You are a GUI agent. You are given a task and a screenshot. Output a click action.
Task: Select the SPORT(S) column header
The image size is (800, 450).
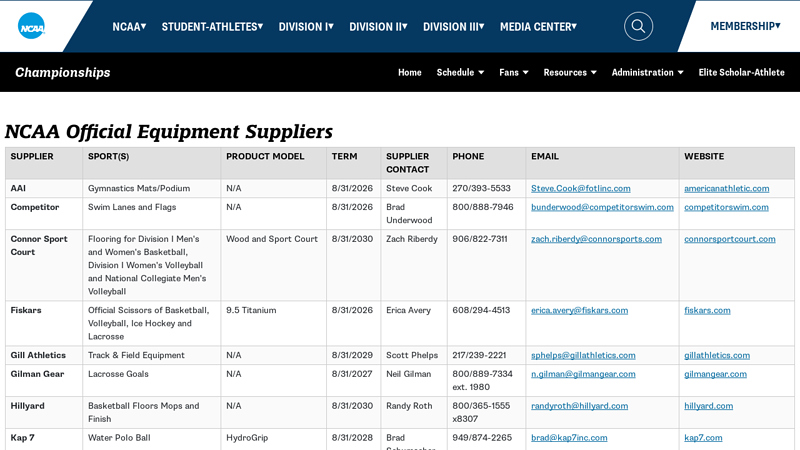pos(152,163)
